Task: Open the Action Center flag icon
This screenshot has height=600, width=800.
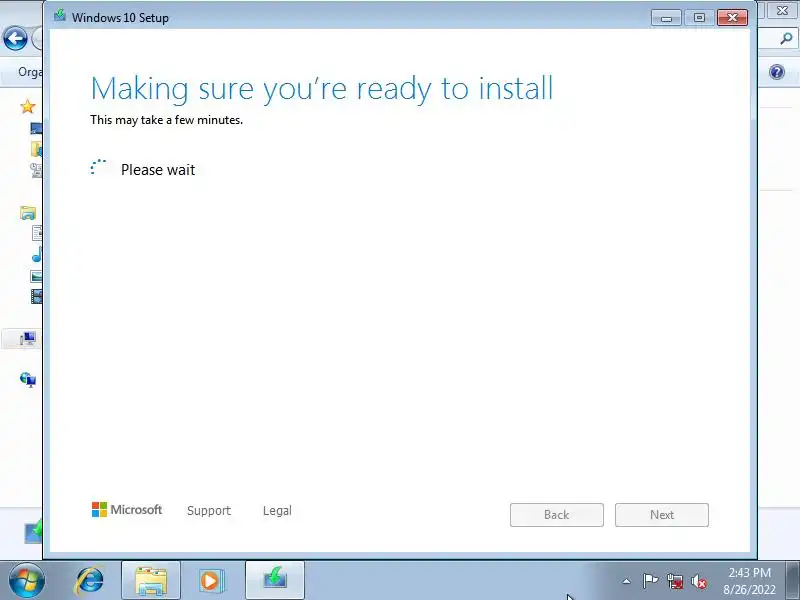Action: 650,581
